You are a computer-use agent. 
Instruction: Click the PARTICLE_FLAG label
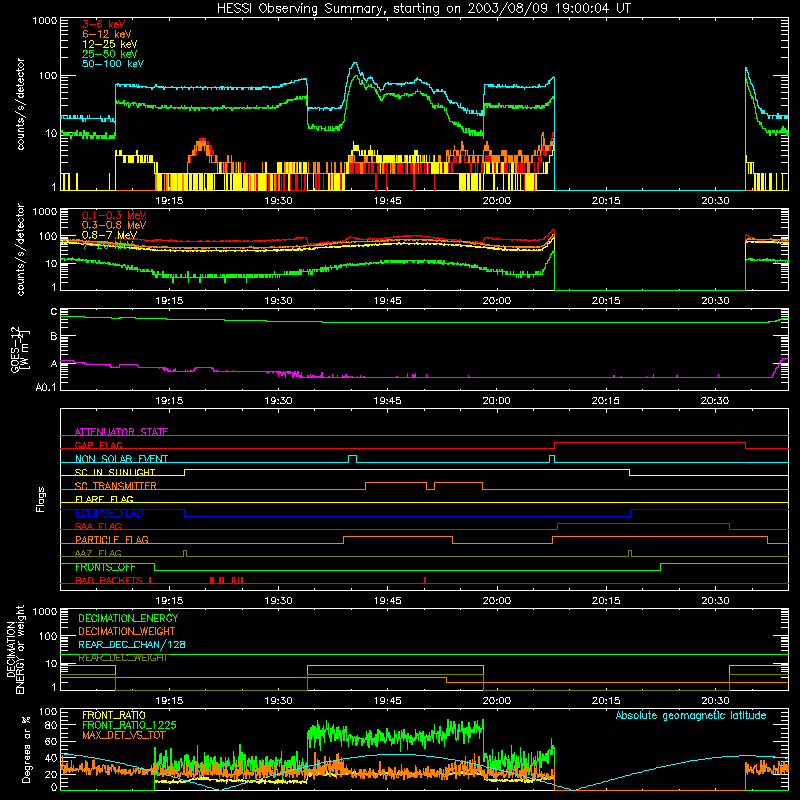tap(112, 539)
